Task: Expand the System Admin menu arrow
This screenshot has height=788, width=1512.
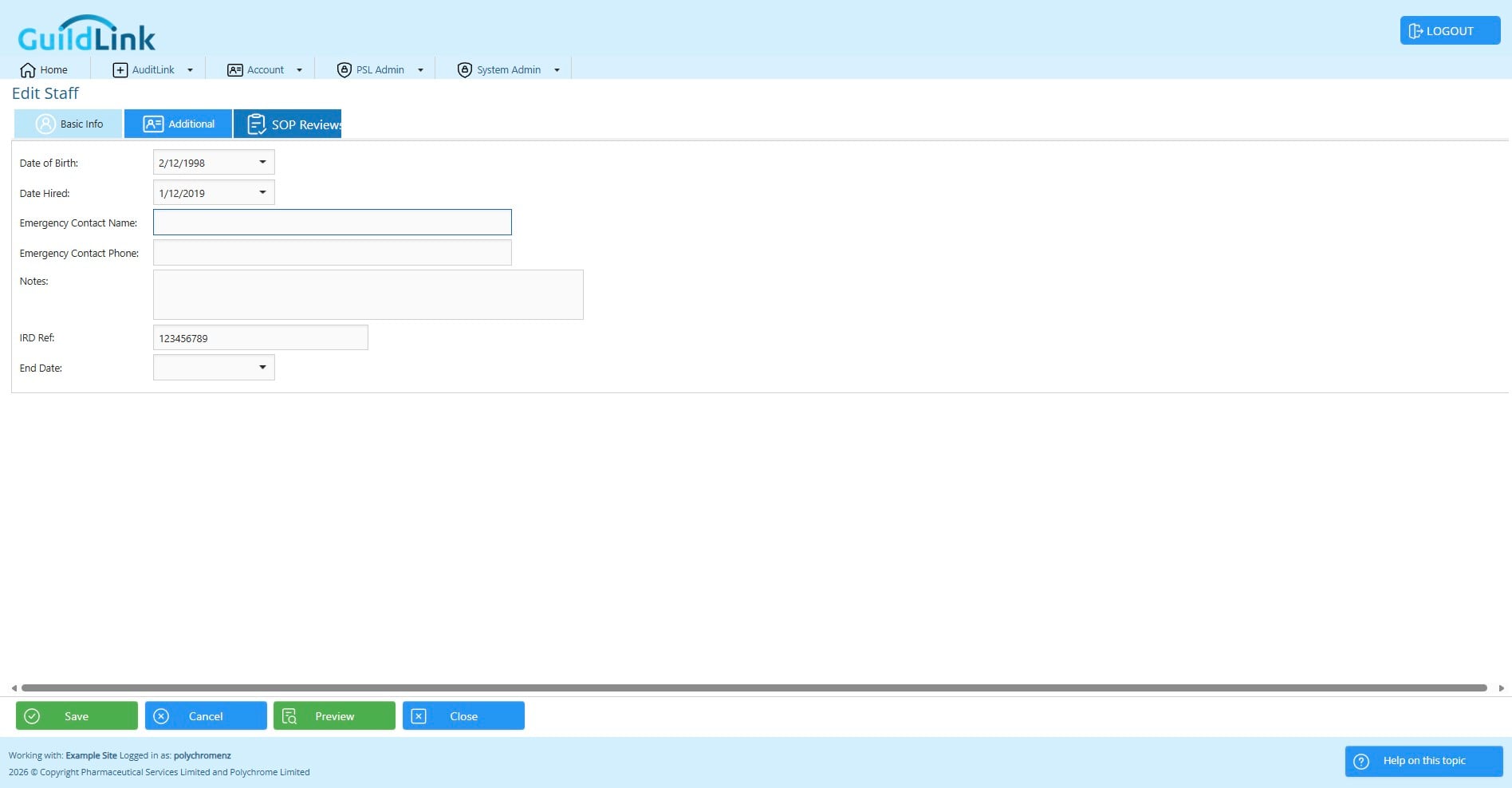Action: 557,70
